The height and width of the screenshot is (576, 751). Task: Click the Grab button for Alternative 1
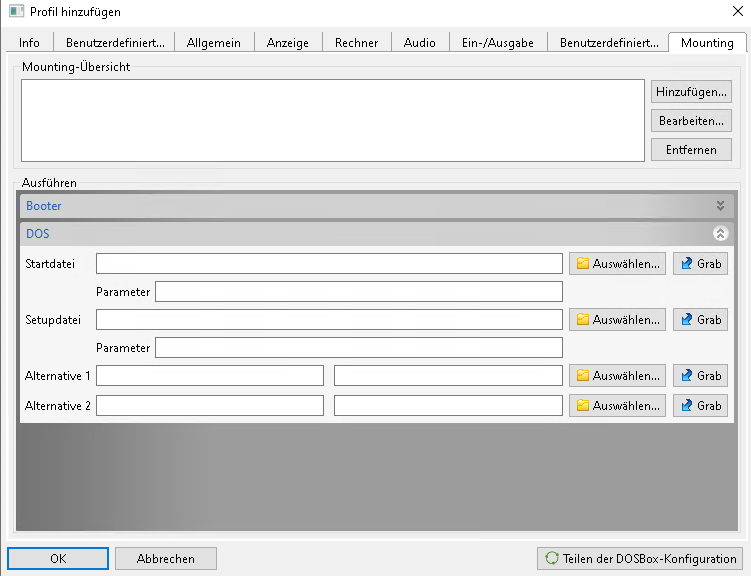[x=700, y=376]
